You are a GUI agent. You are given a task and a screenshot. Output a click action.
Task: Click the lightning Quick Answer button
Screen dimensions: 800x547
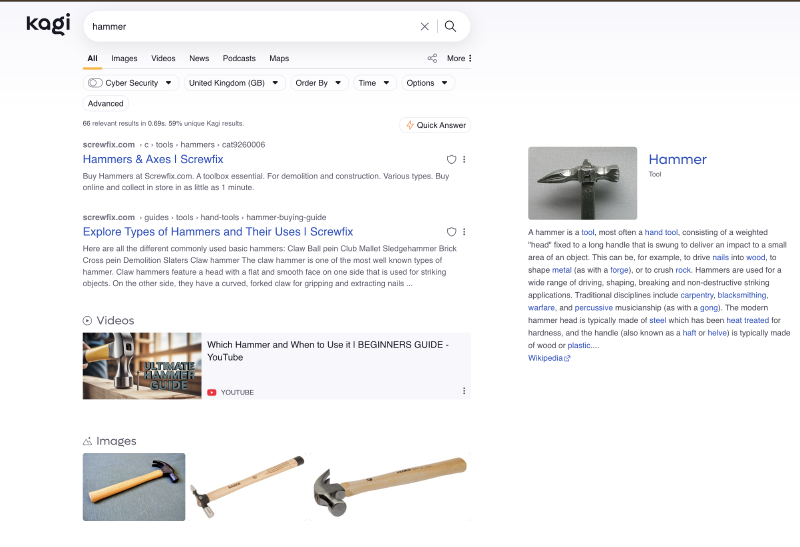point(435,125)
